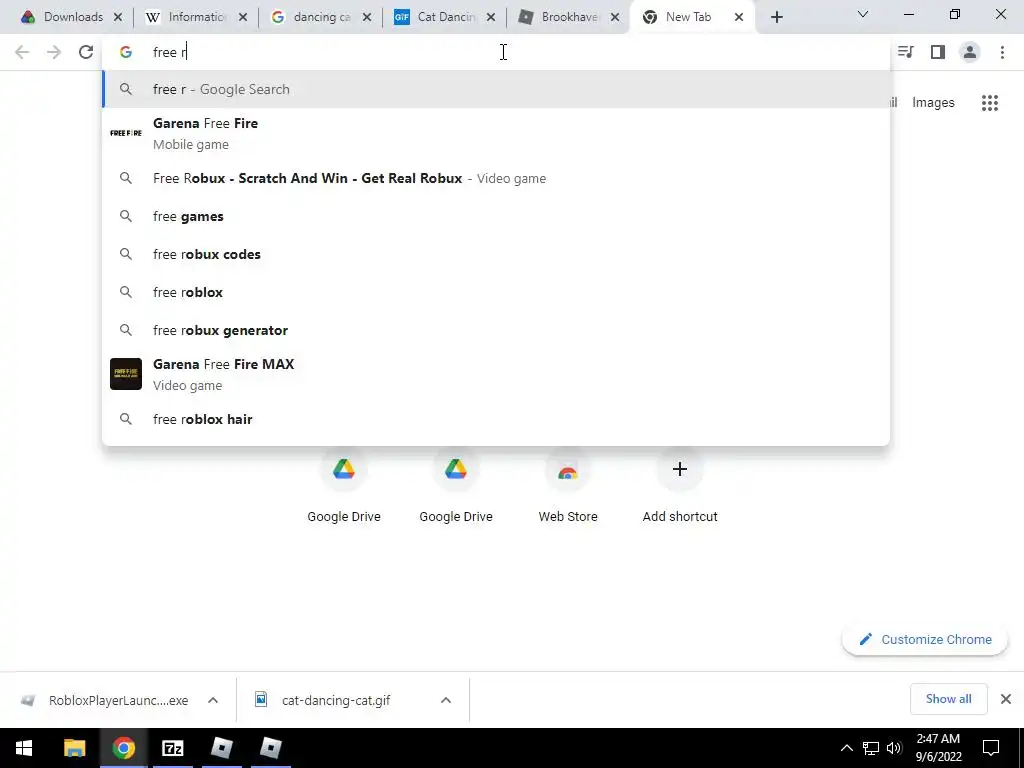Click the taskbar clock showing 2:47 AM

click(938, 748)
